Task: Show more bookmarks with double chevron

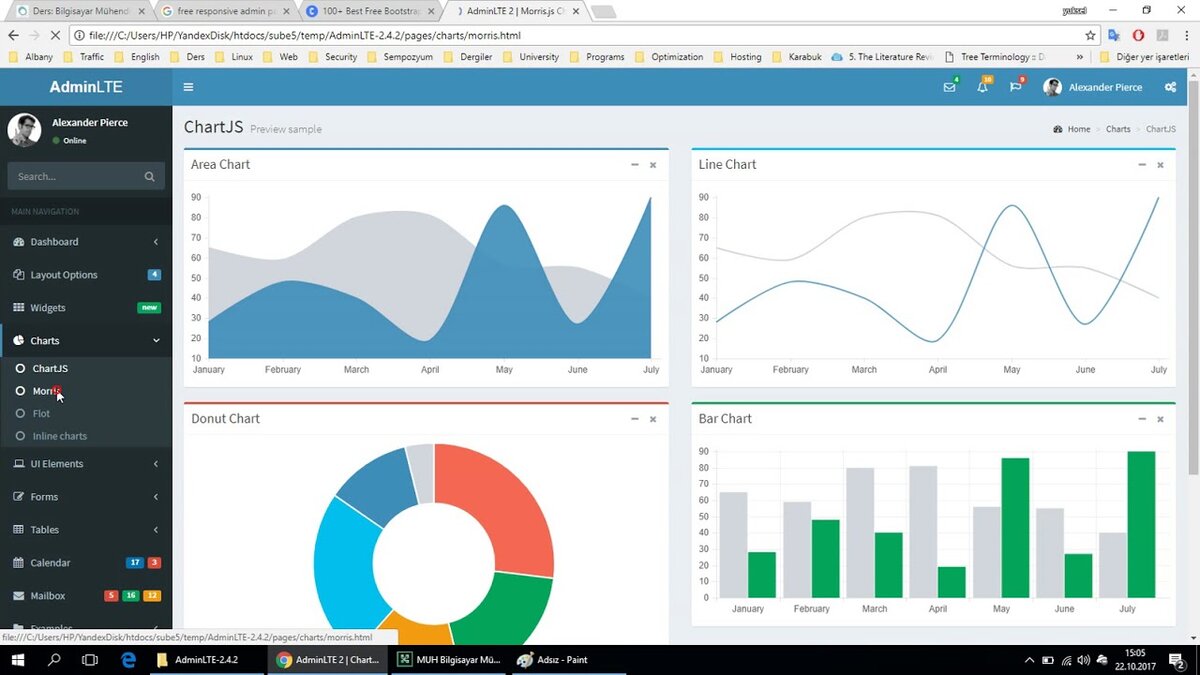Action: point(1079,58)
